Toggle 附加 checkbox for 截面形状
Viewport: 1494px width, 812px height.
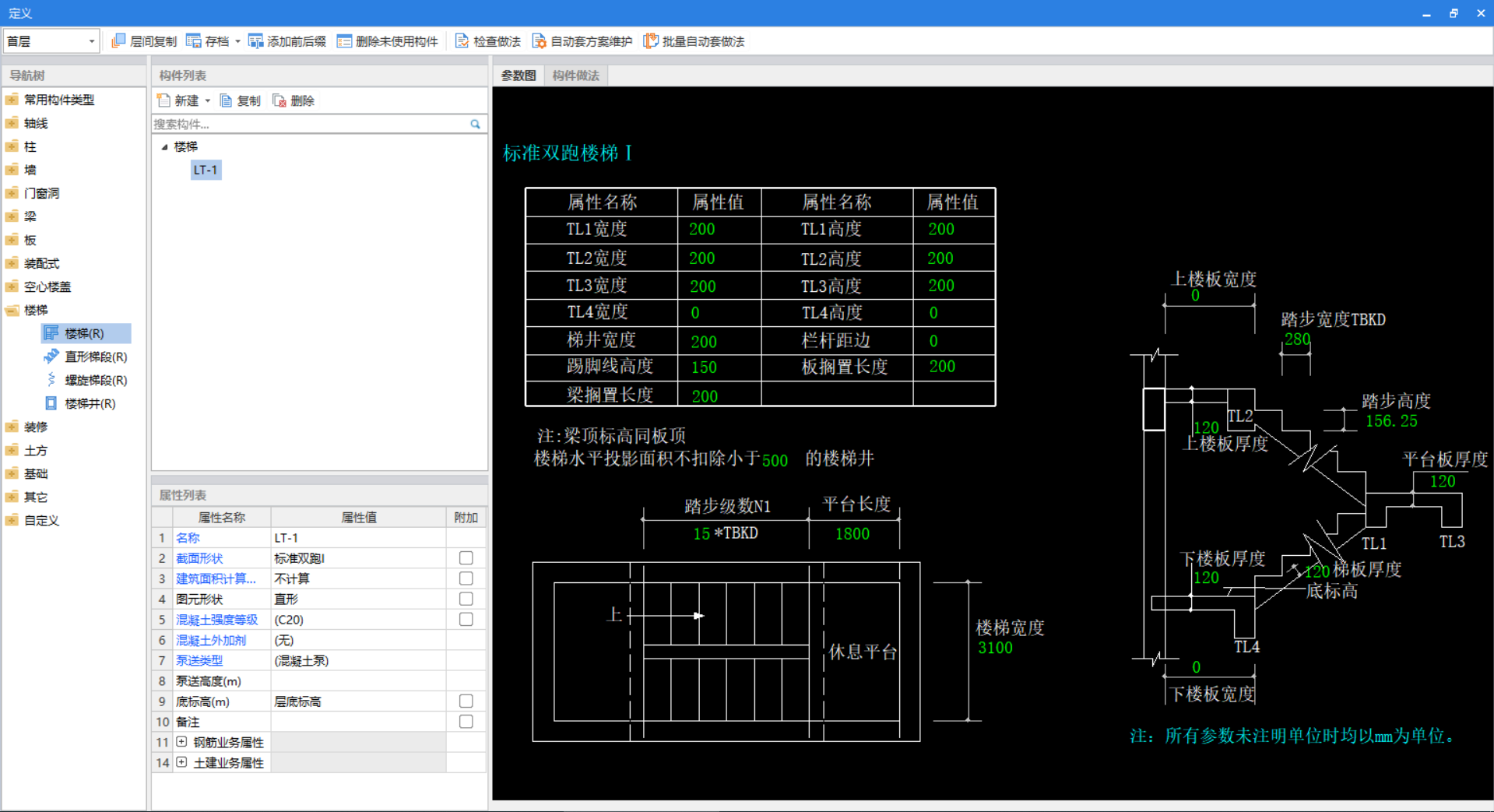pos(466,558)
